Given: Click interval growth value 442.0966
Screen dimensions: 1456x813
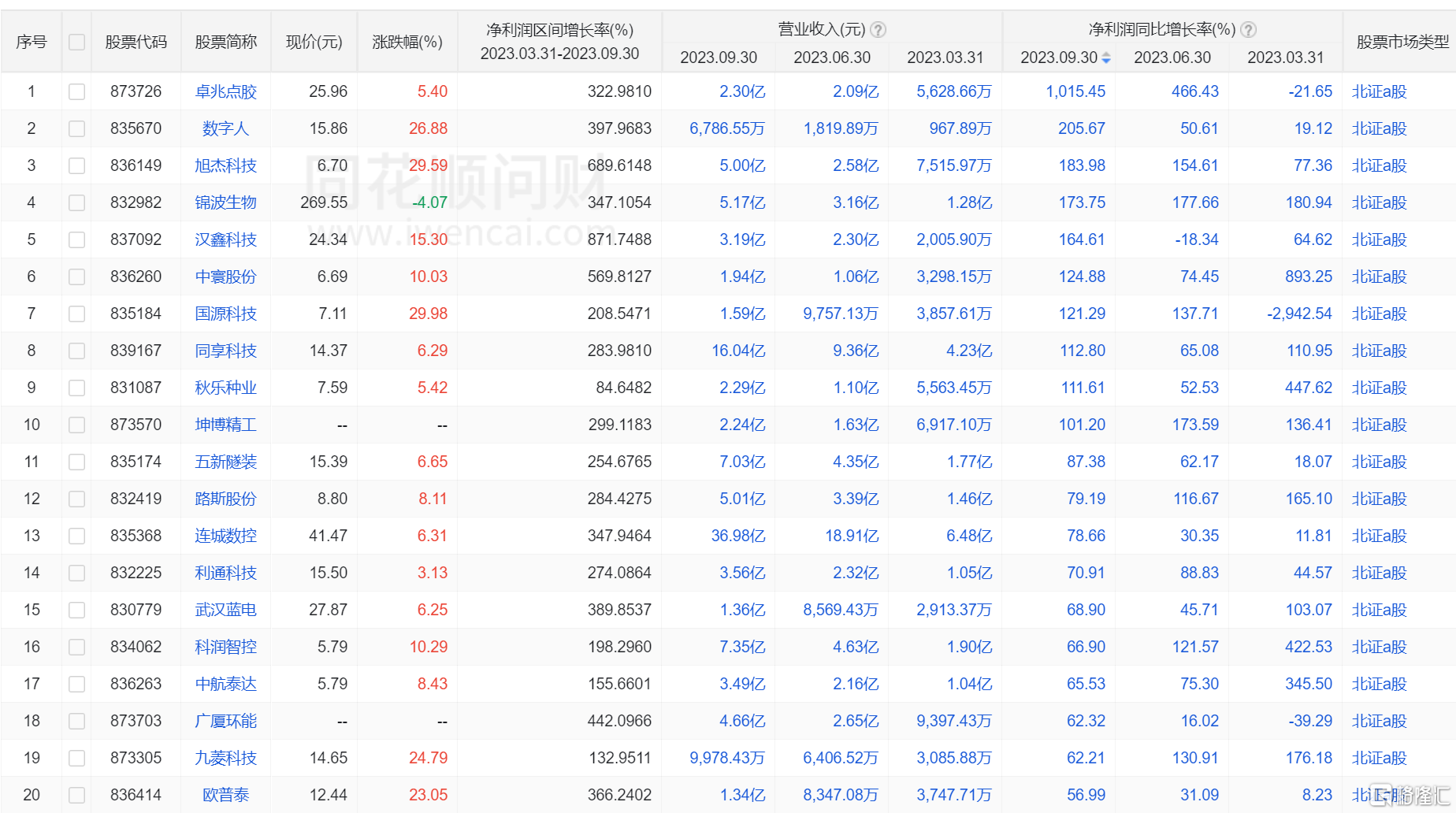Looking at the screenshot, I should [619, 722].
